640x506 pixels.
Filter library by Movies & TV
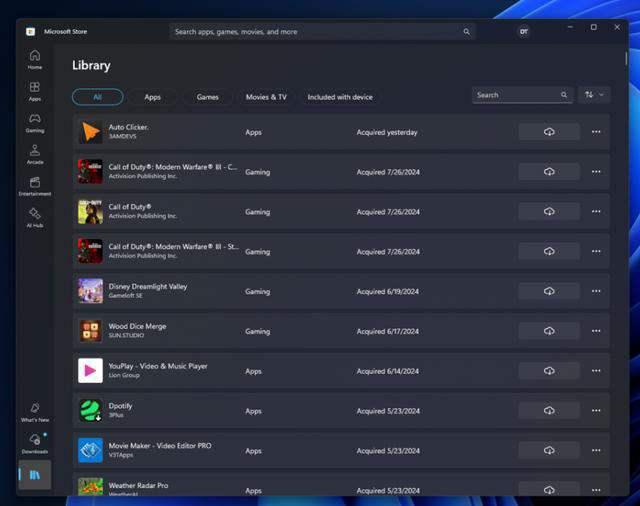[266, 97]
